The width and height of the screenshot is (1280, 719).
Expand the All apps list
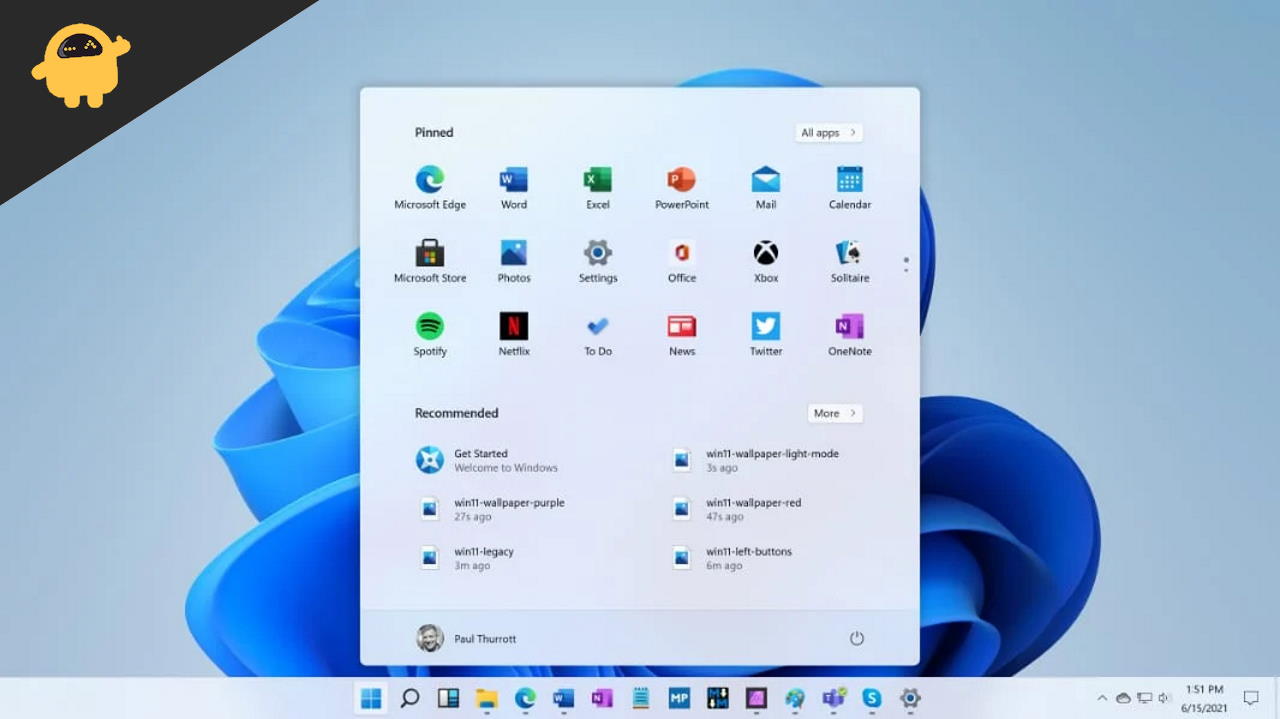coord(829,132)
